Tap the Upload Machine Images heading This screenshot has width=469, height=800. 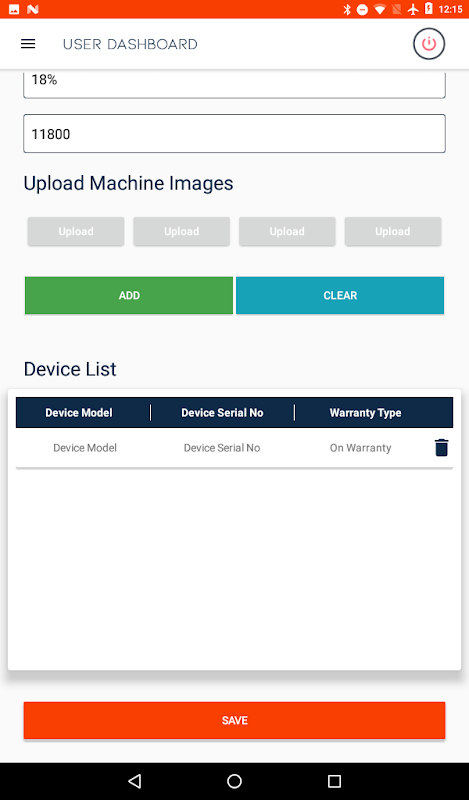click(129, 183)
